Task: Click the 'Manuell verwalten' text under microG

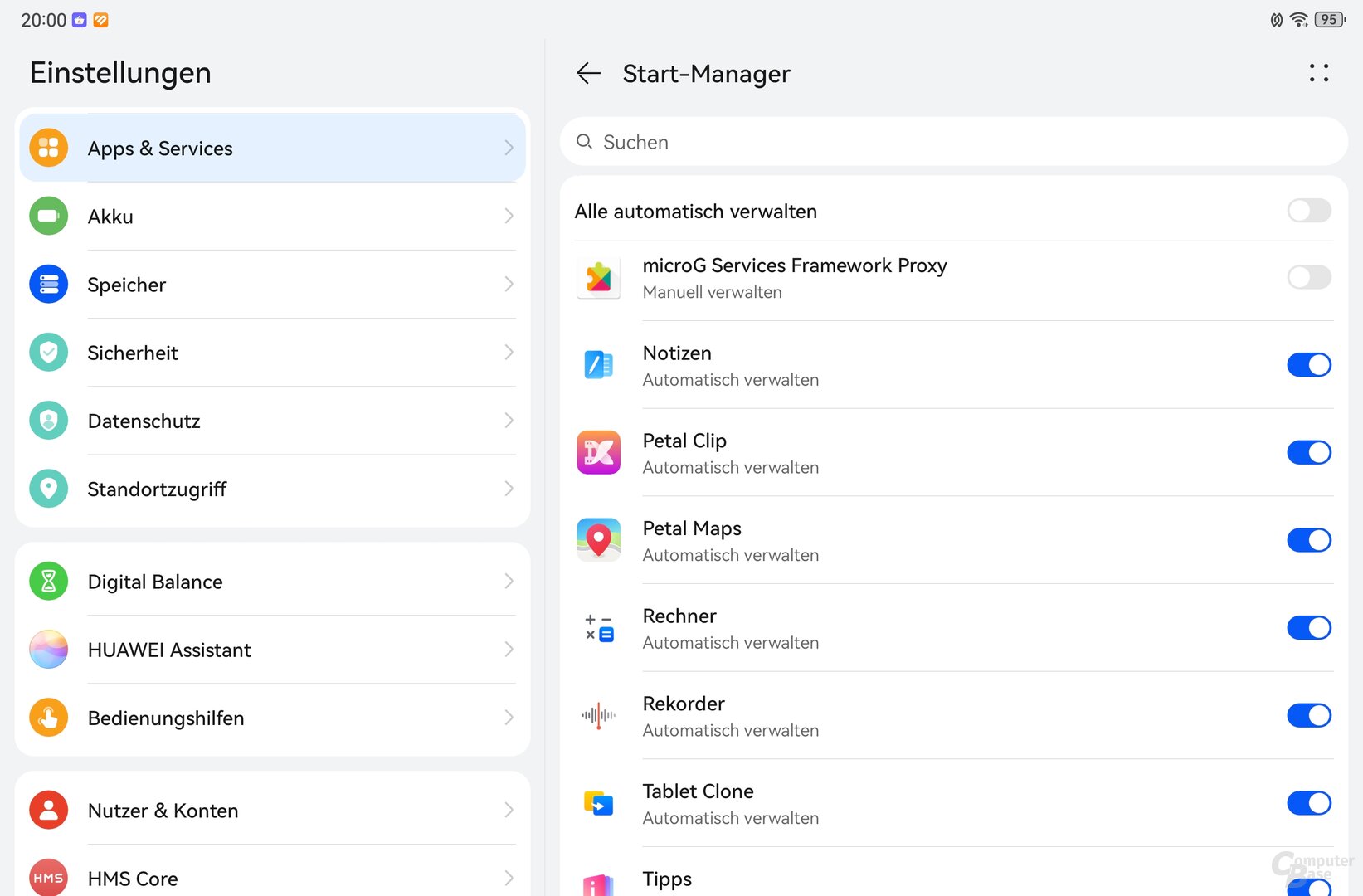Action: click(712, 292)
